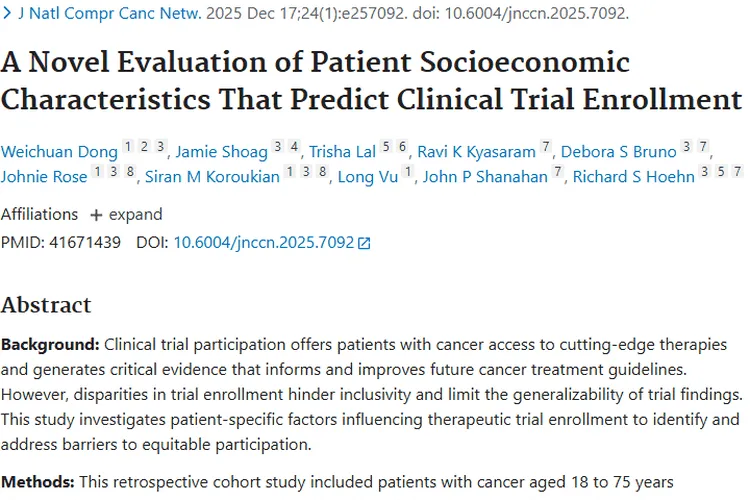This screenshot has width=750, height=500.
Task: Click the external link icon beside the DOI
Action: click(x=364, y=243)
